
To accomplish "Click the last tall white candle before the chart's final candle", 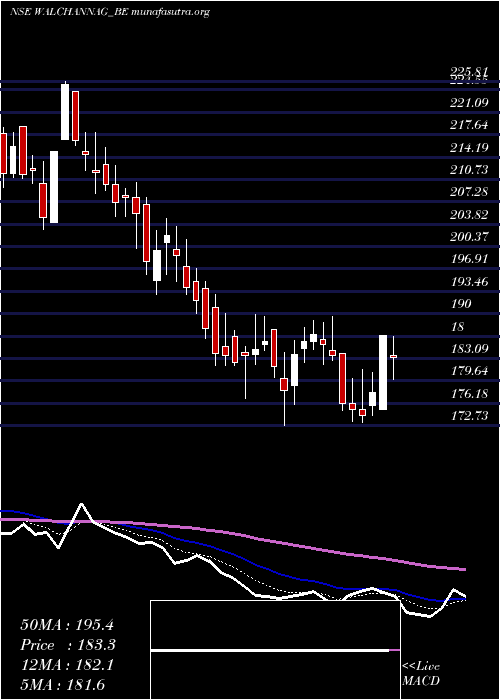I will [383, 372].
